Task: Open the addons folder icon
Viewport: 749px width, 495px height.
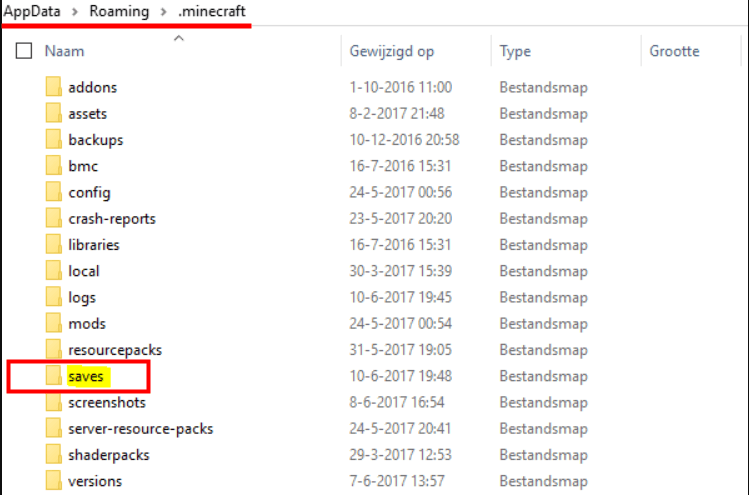Action: click(54, 87)
